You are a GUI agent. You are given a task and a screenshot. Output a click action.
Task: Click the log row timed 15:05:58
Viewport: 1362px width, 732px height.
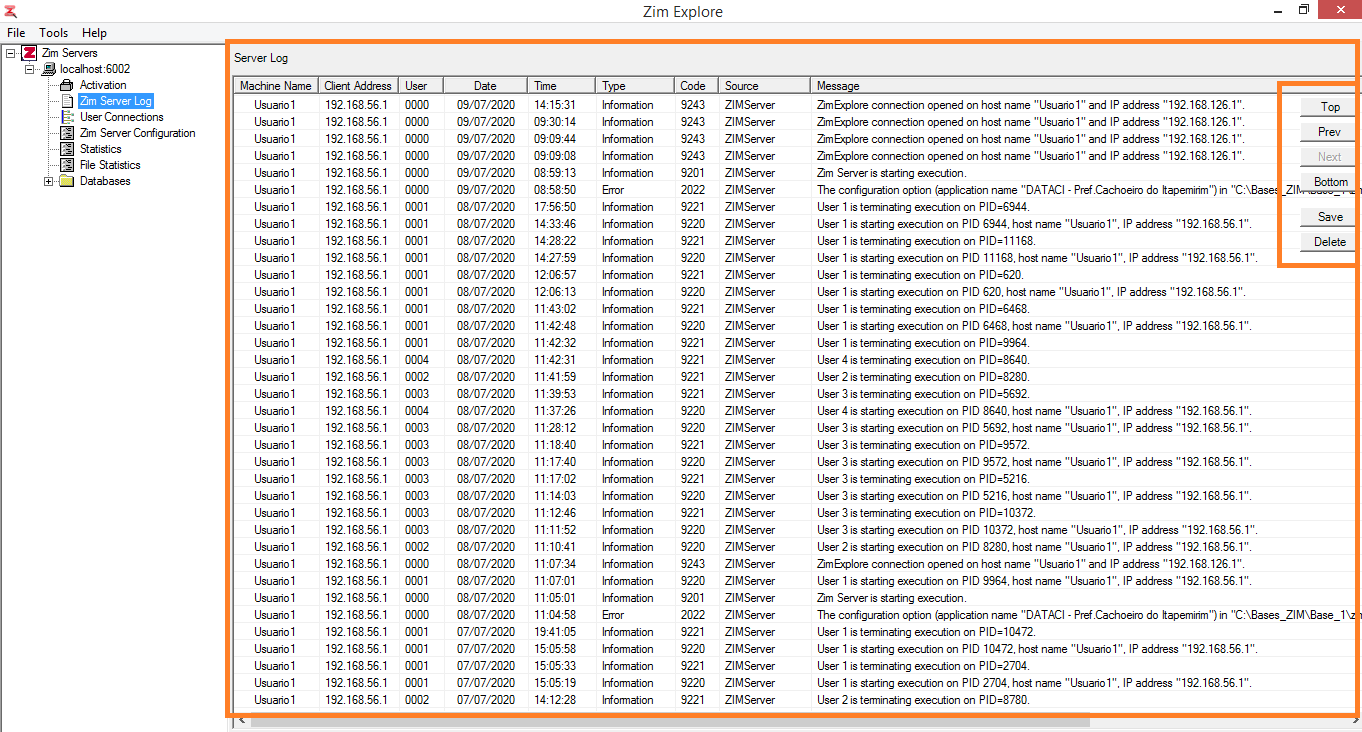(x=795, y=649)
